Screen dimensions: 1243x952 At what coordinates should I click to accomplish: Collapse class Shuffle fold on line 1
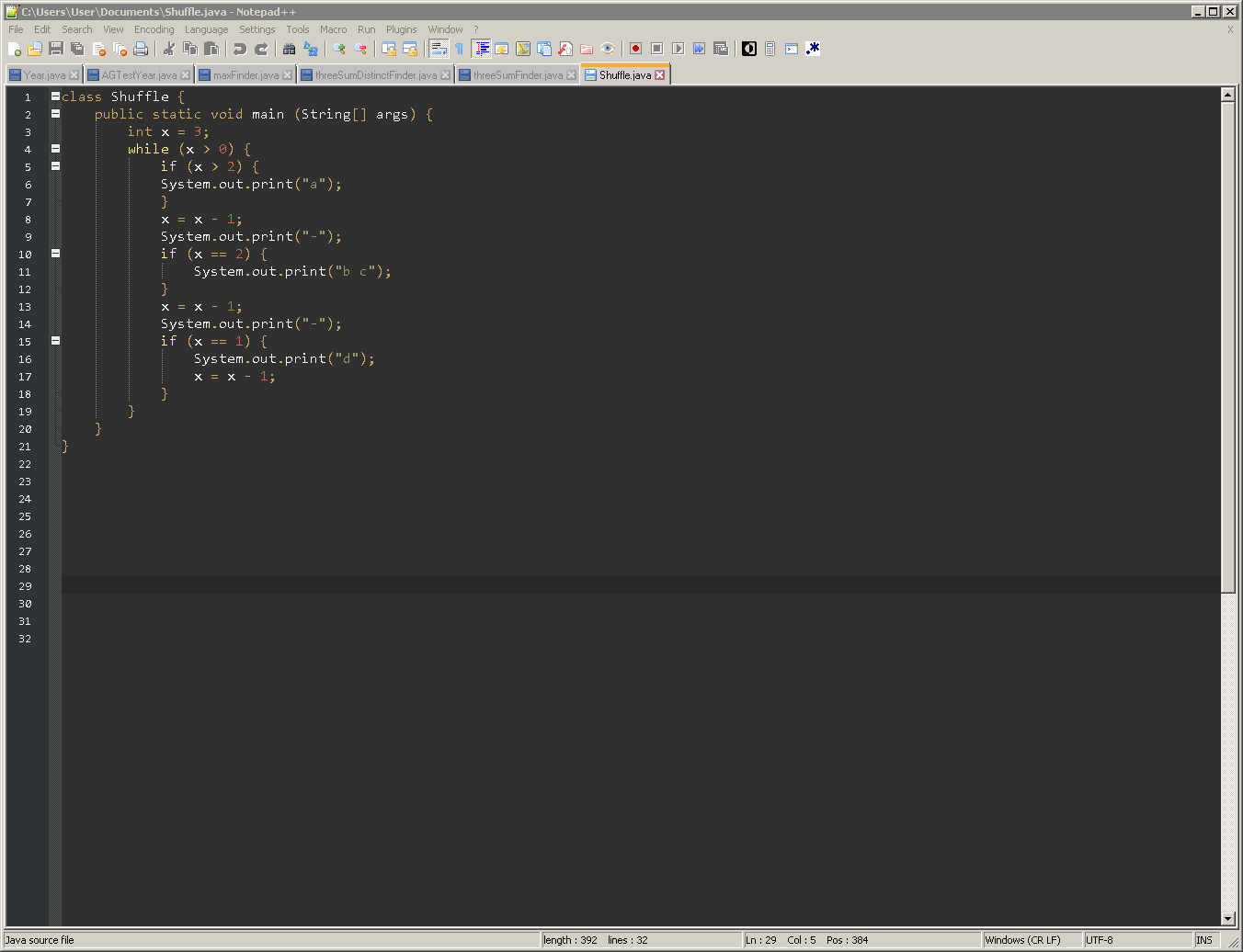pos(55,96)
